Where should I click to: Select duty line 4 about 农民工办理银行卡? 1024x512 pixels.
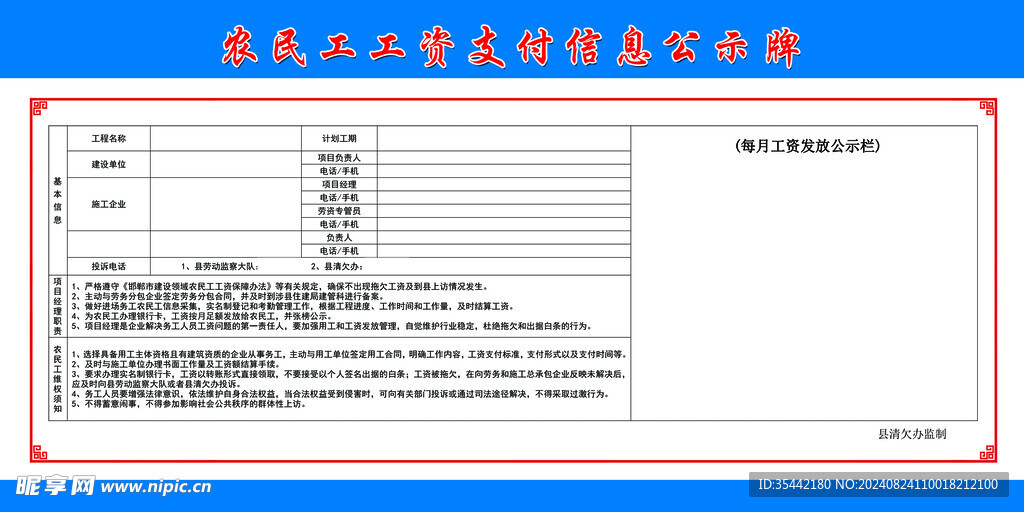[x=201, y=316]
